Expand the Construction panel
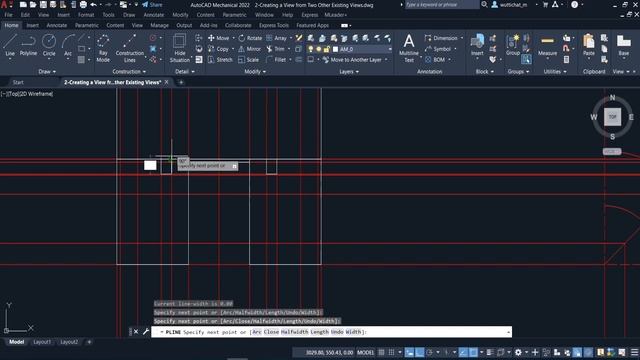Screen dimensions: 640x360 pyautogui.click(x=129, y=71)
